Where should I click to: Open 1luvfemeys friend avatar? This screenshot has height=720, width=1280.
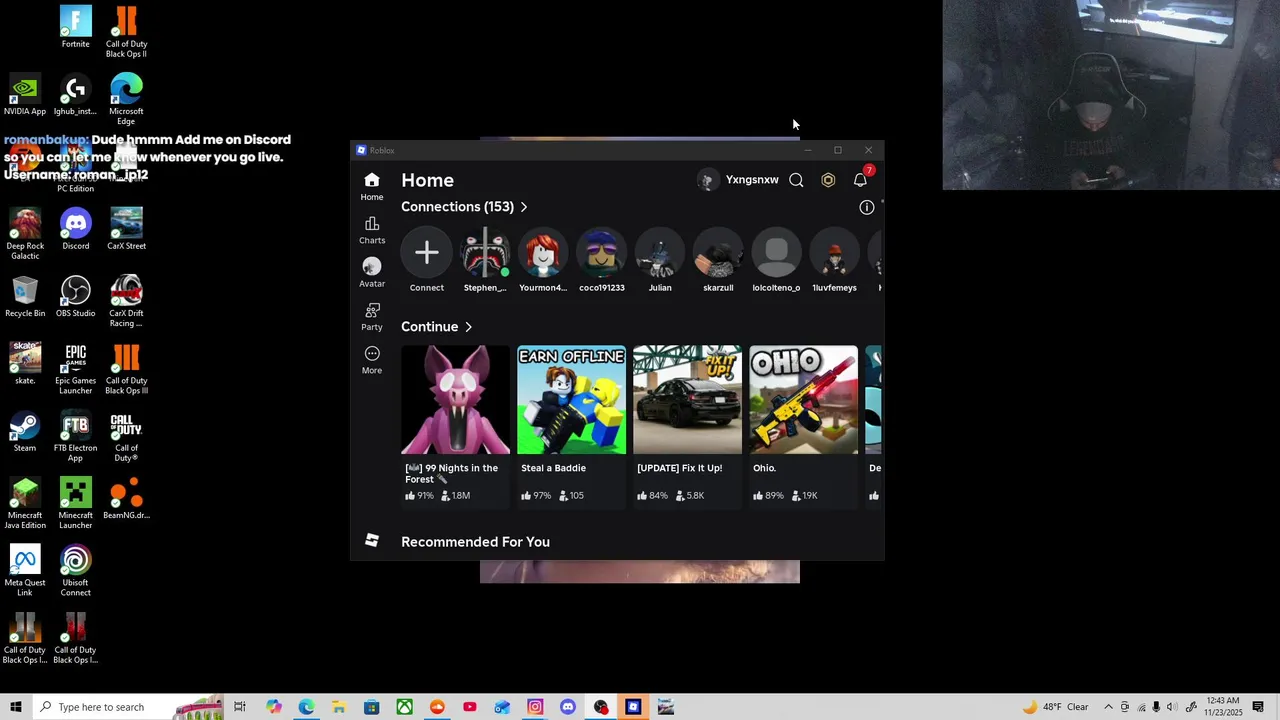point(834,252)
